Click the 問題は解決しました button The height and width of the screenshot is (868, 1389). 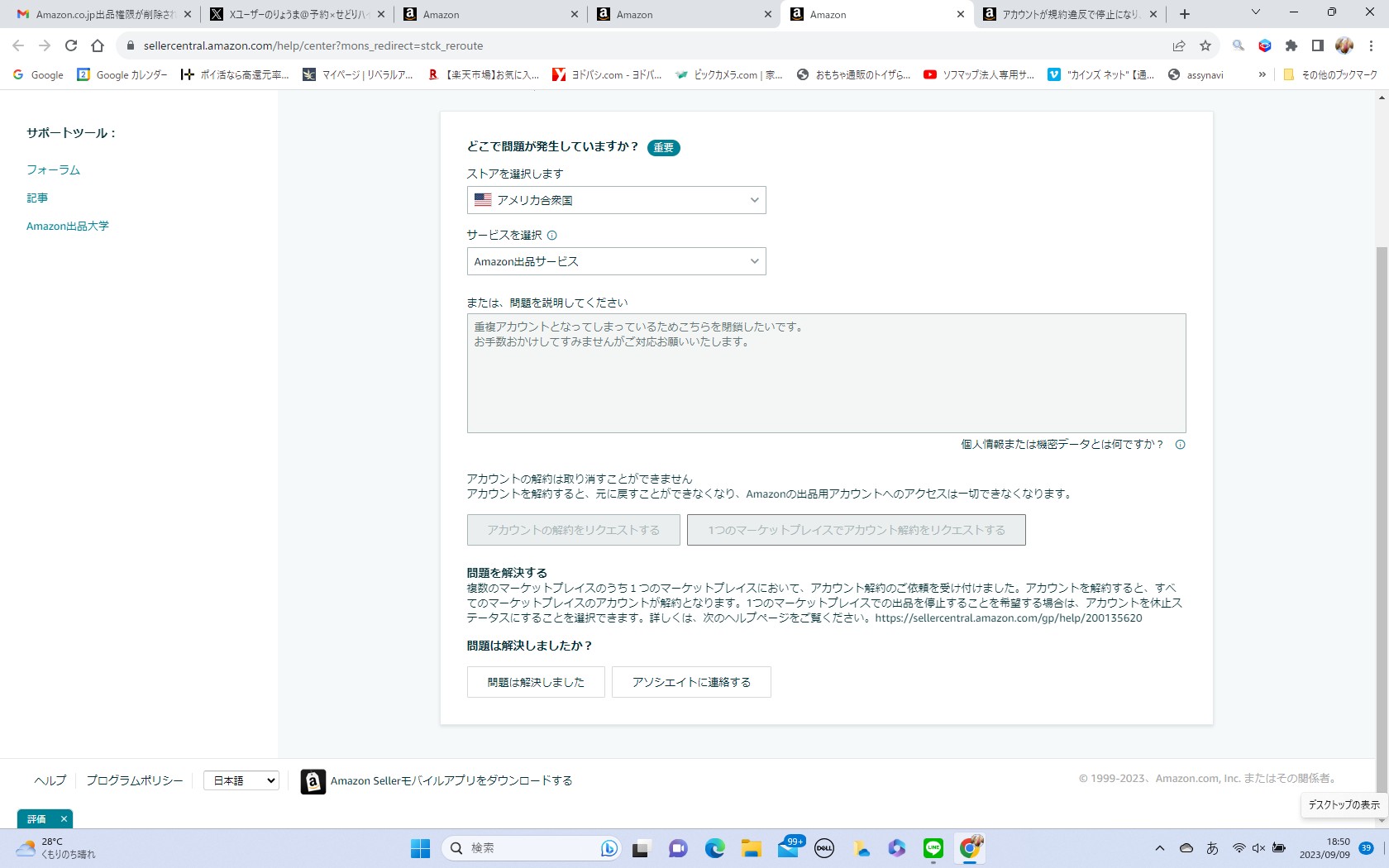click(x=536, y=682)
